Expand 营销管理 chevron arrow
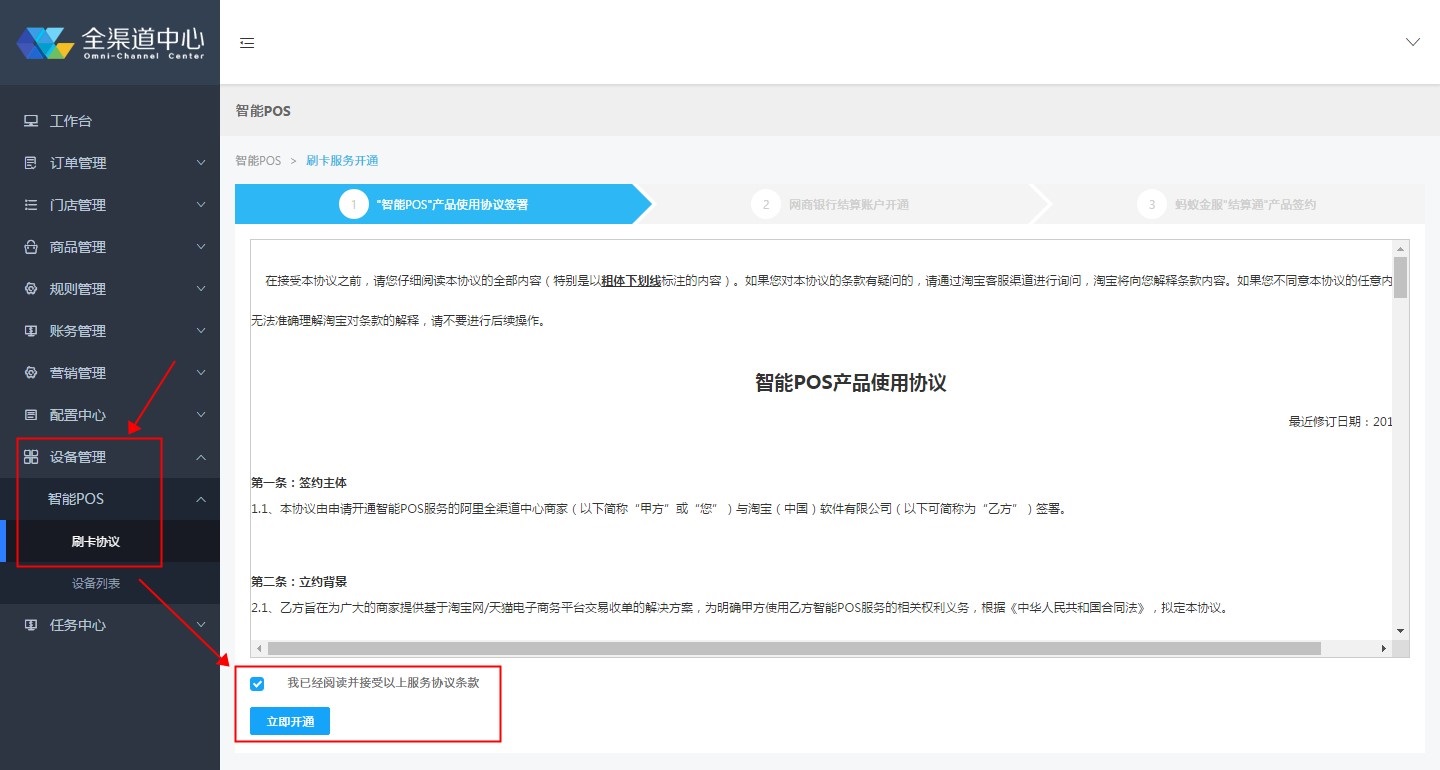 [201, 373]
